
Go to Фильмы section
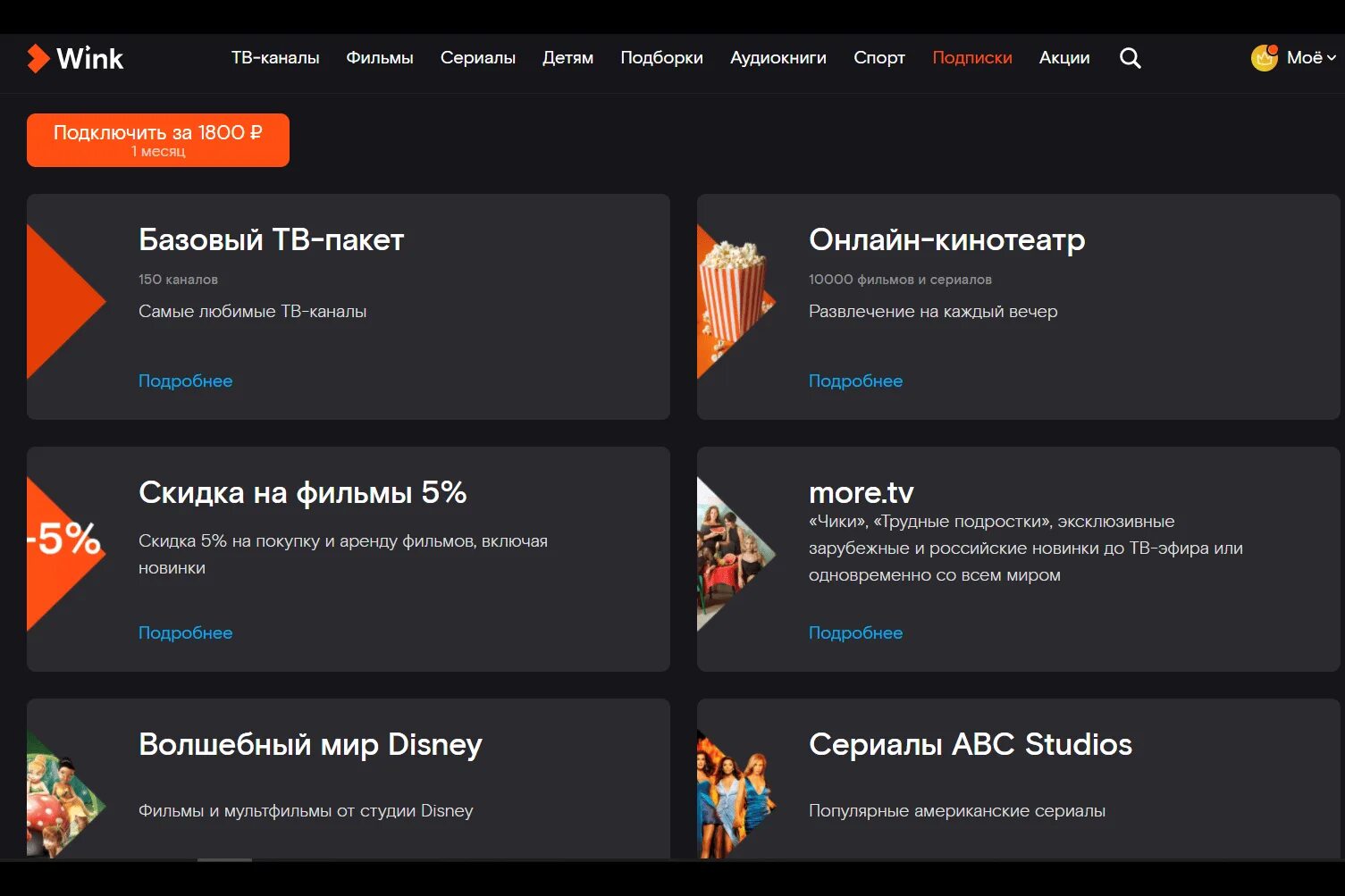pyautogui.click(x=380, y=58)
